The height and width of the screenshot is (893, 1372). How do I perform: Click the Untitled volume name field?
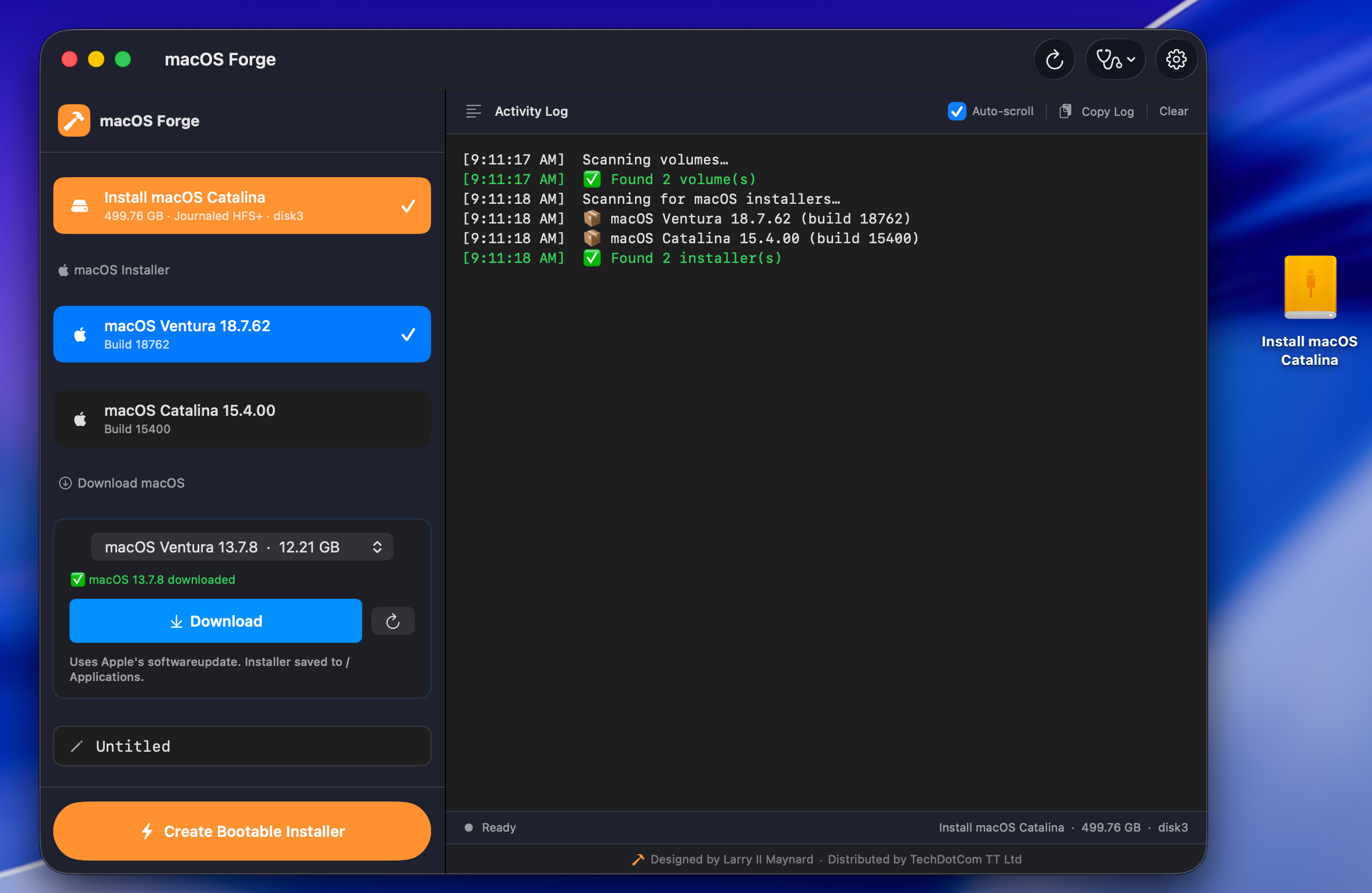[242, 746]
